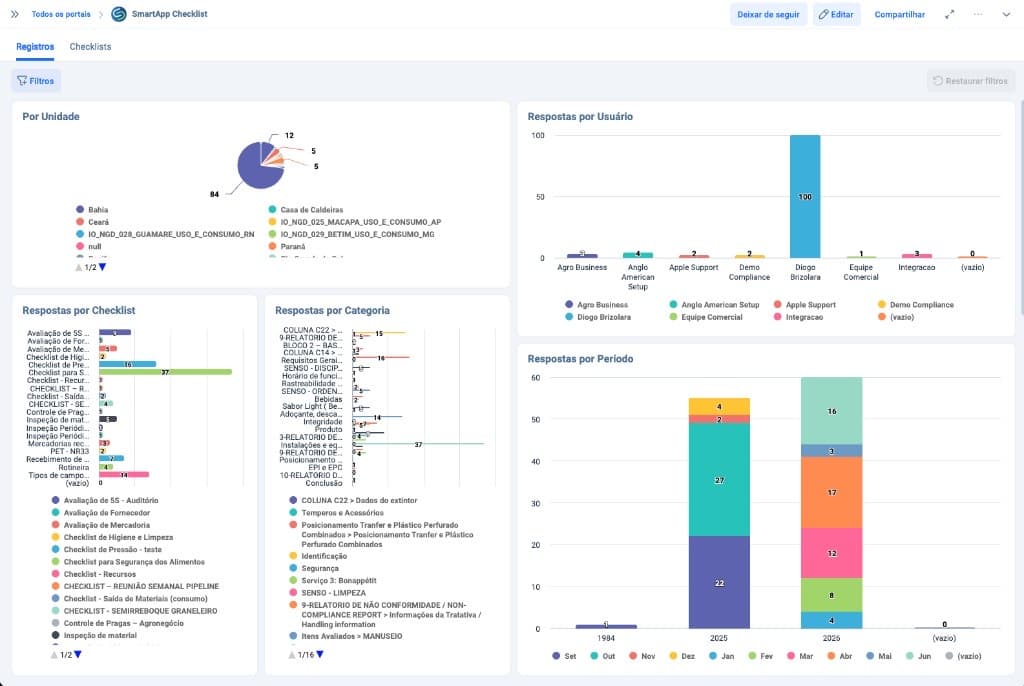Toggle the Nov month legend item
This screenshot has height=686, width=1024.
tap(642, 656)
